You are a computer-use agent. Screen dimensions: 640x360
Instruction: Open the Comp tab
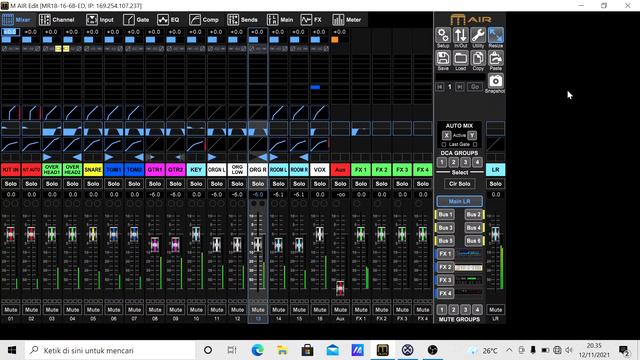pyautogui.click(x=204, y=20)
